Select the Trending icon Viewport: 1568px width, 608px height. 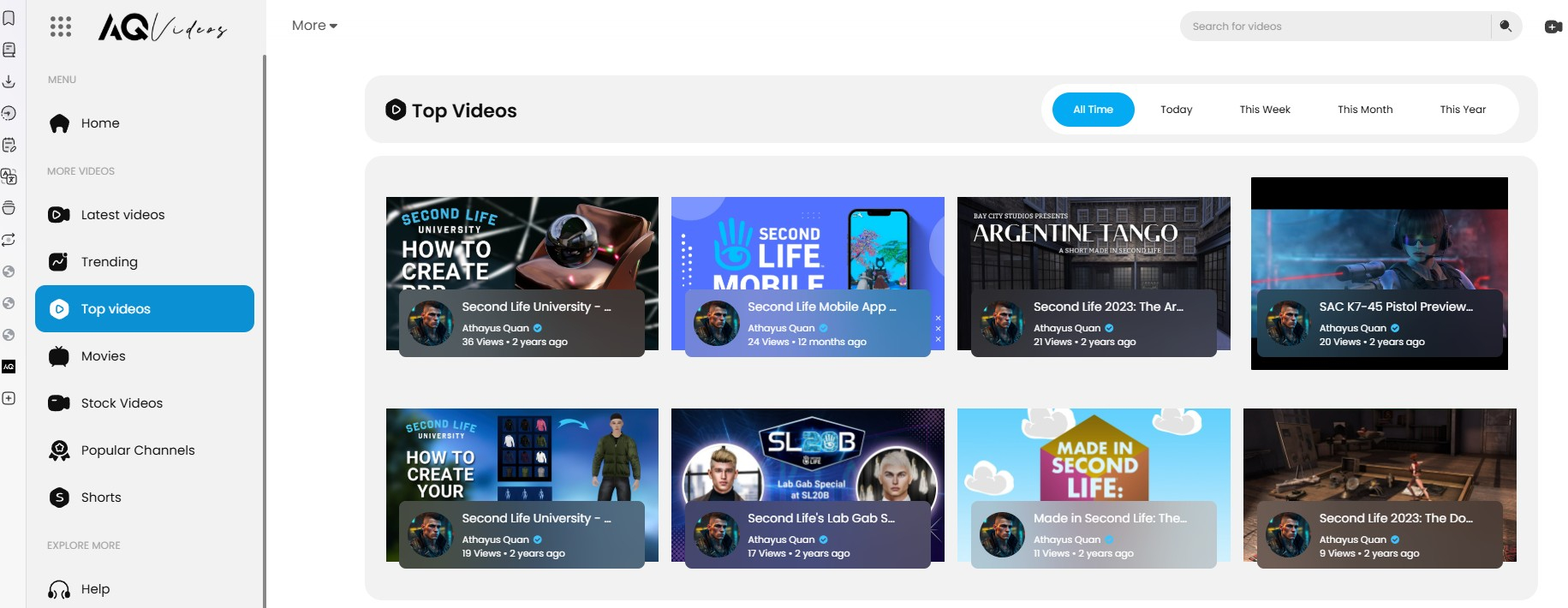tap(59, 262)
